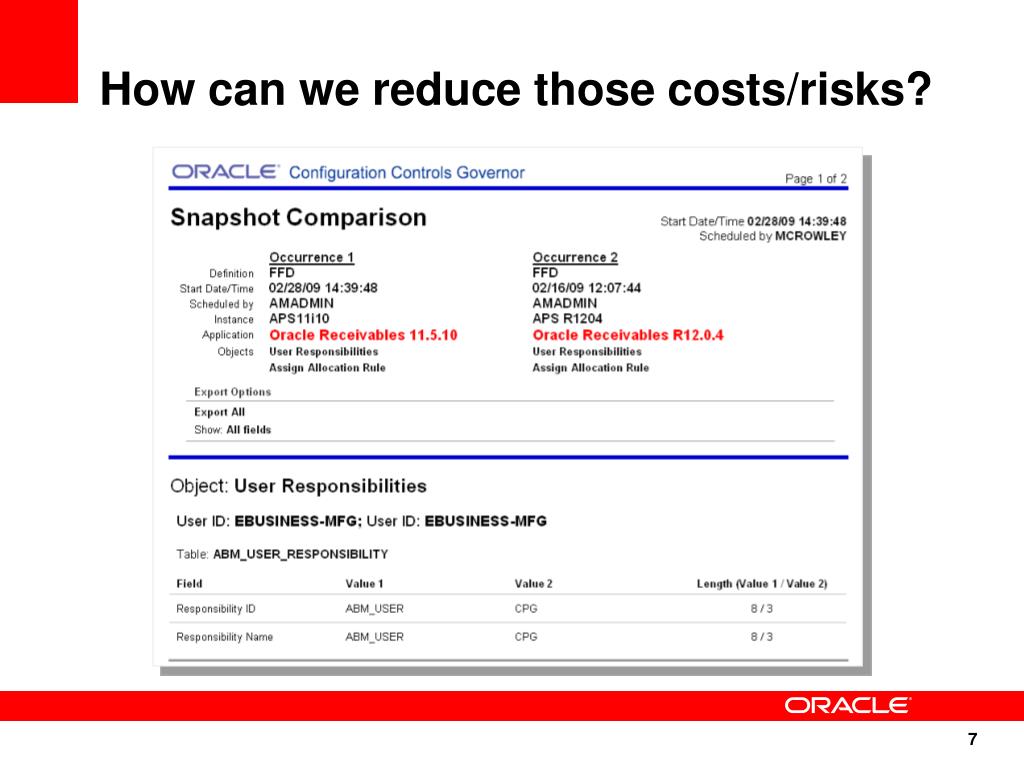Image resolution: width=1024 pixels, height=768 pixels.
Task: Open the 'Occurrence 1' underlined heading
Action: pyautogui.click(x=312, y=257)
